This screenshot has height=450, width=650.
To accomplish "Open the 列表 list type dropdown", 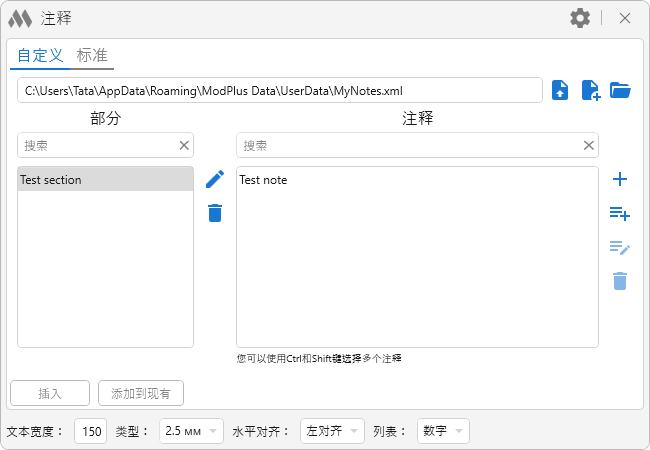I will (443, 432).
